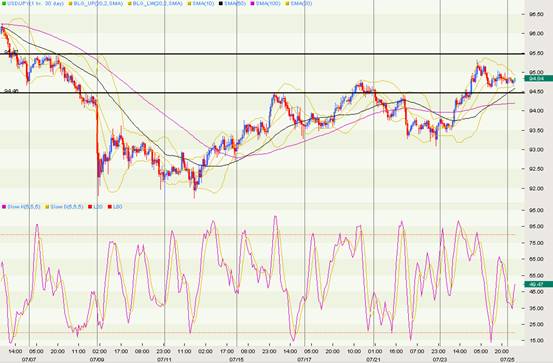
Task: Select the Slow D stochastic legend label
Action: [x=67, y=206]
